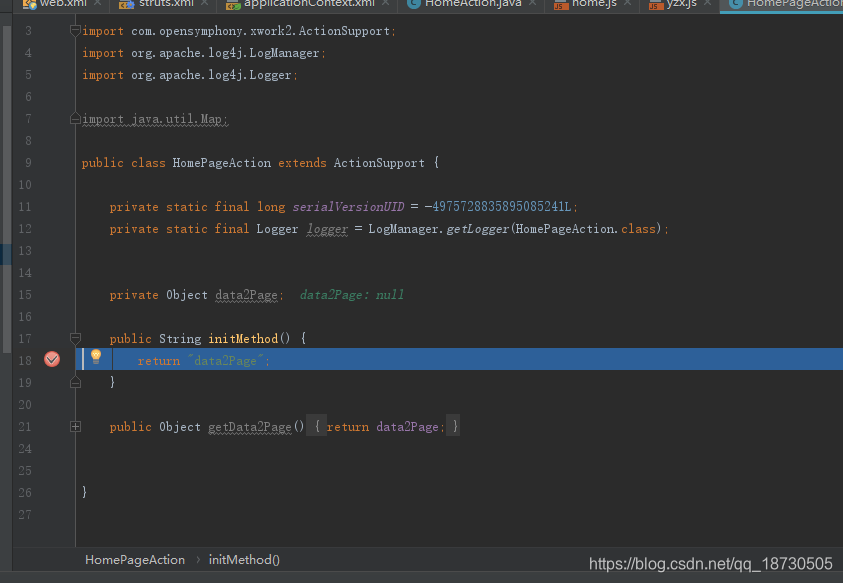Image resolution: width=843 pixels, height=583 pixels.
Task: Click the serialVersionUID field name
Action: tap(348, 207)
